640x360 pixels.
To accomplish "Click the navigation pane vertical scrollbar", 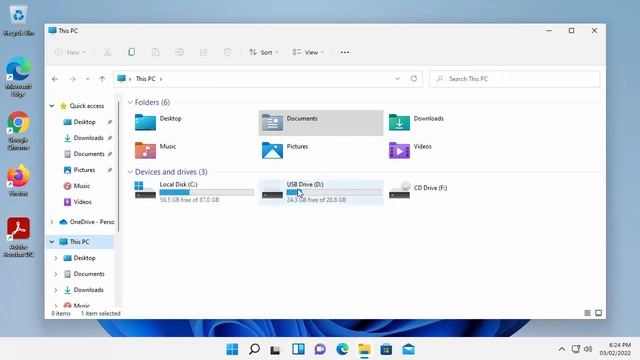I will [x=118, y=167].
